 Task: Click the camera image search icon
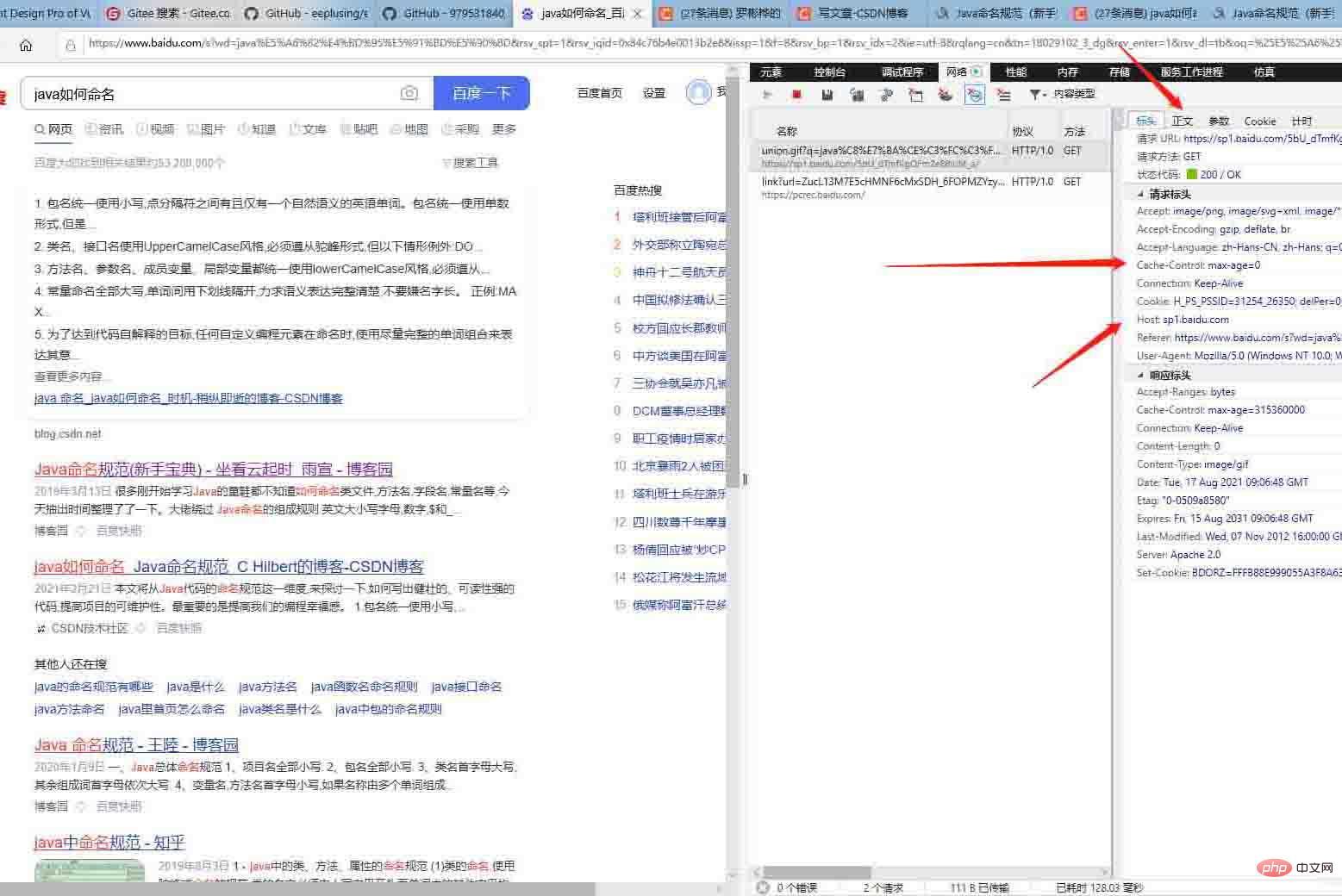[409, 93]
